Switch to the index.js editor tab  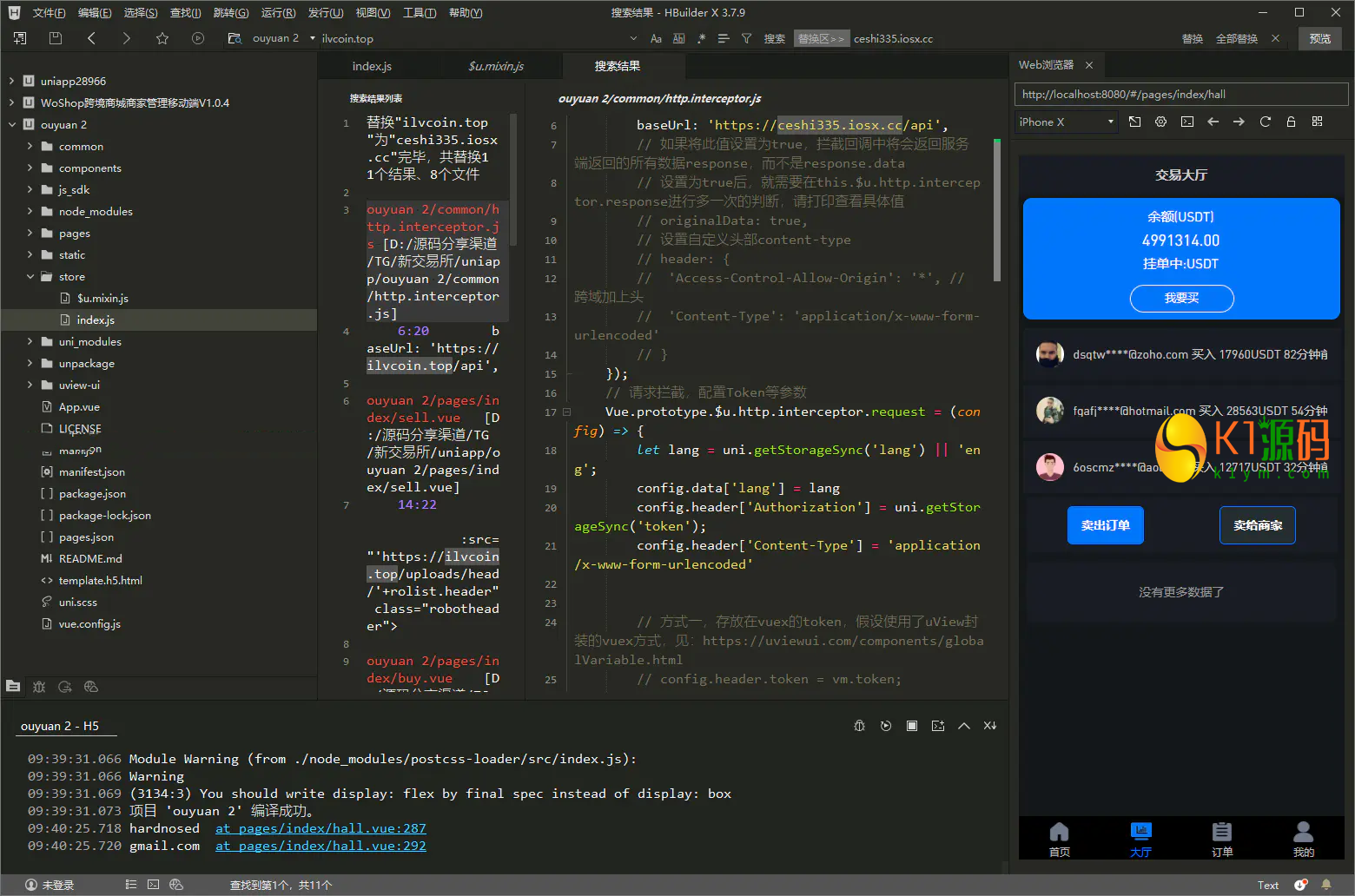[x=372, y=66]
